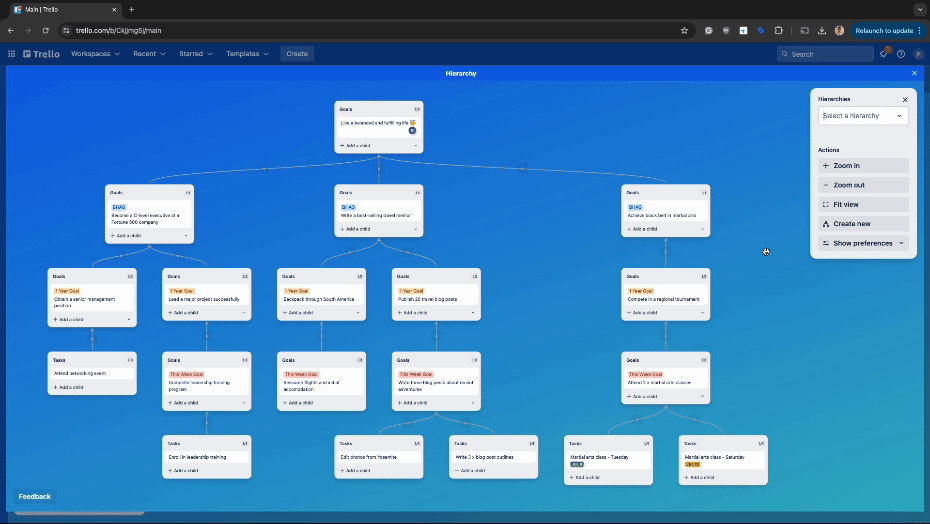This screenshot has height=524, width=930.
Task: Open the Trello account avatar
Action: (918, 54)
